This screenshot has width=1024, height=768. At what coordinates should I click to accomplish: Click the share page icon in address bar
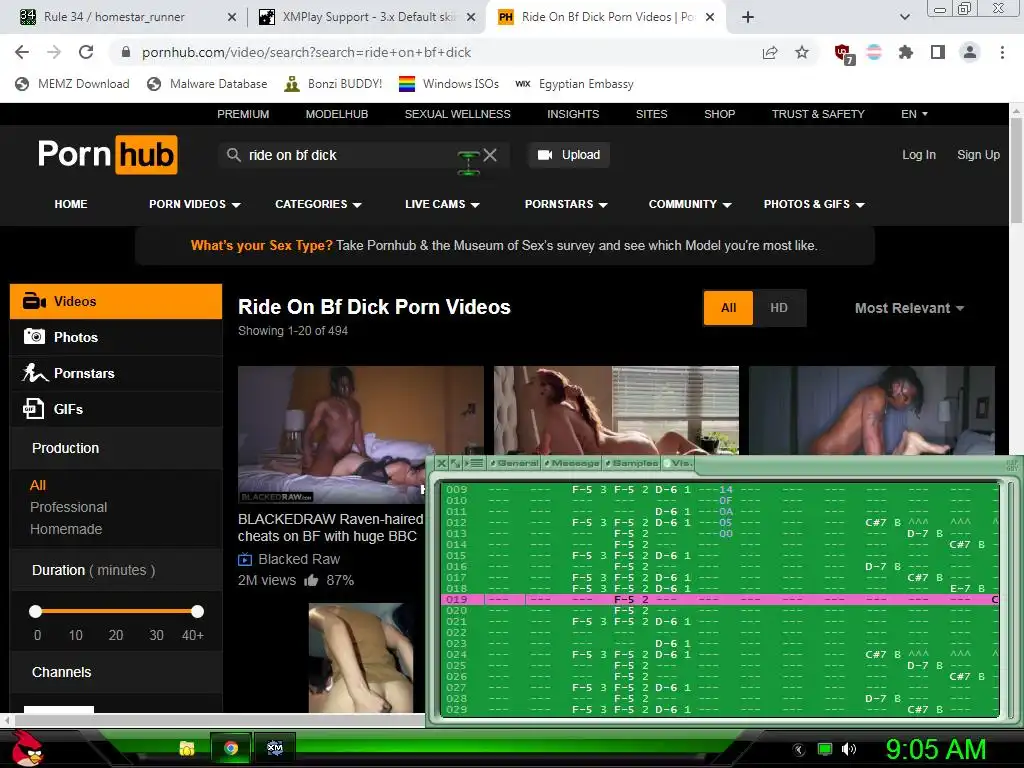pos(770,52)
